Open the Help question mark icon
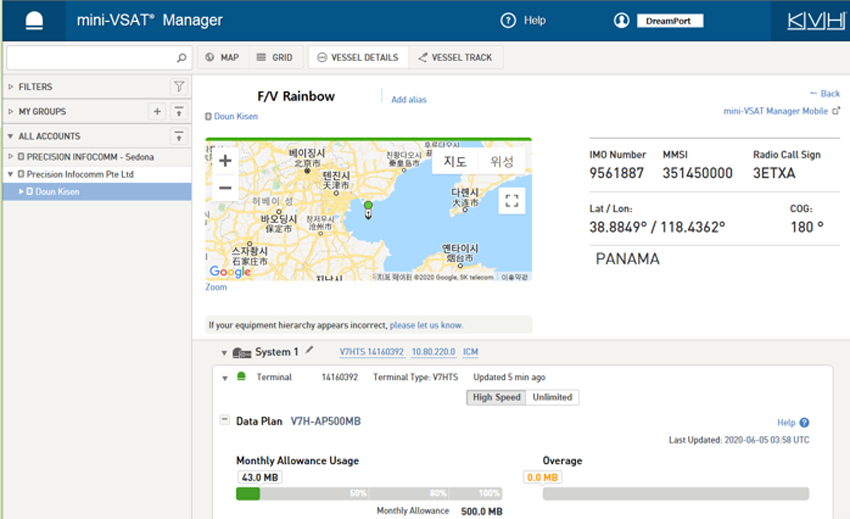 click(508, 21)
